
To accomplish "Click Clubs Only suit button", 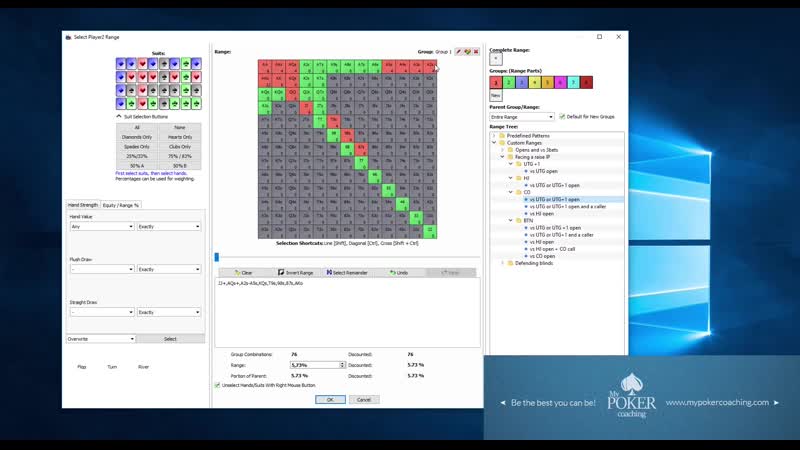I will (x=180, y=147).
